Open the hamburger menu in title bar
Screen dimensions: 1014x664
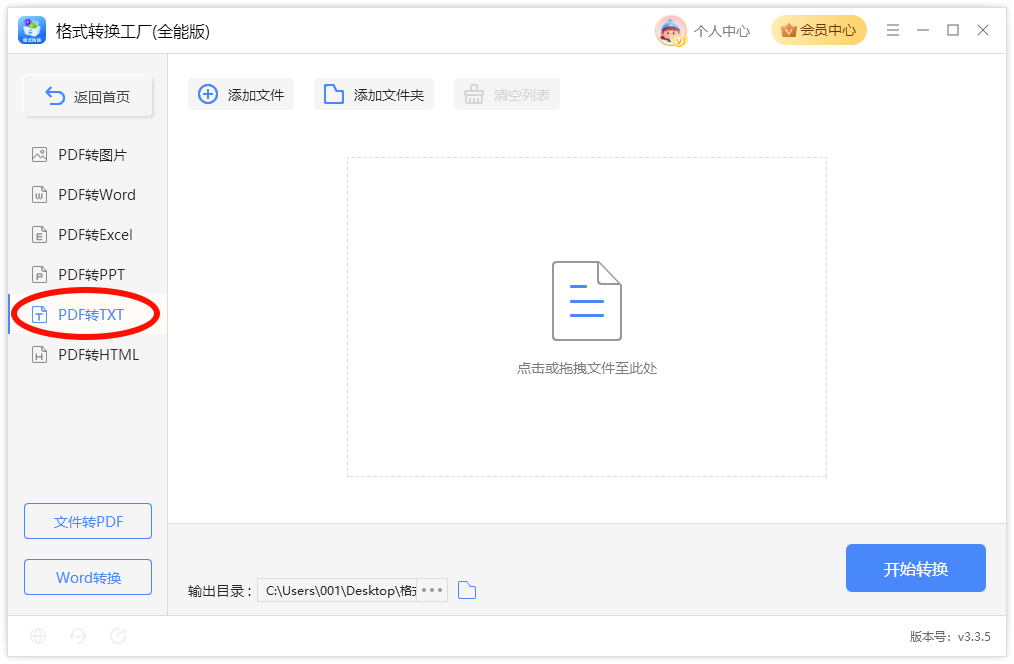click(892, 30)
